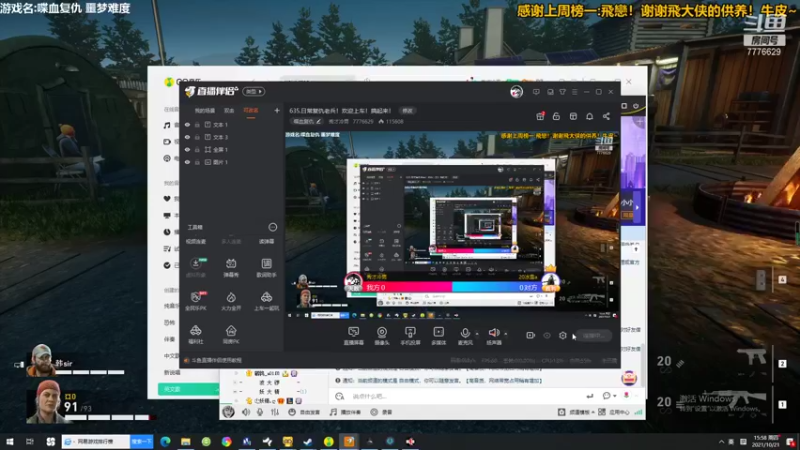Open stream settings gear icon
This screenshot has height=450, width=800.
(x=563, y=336)
